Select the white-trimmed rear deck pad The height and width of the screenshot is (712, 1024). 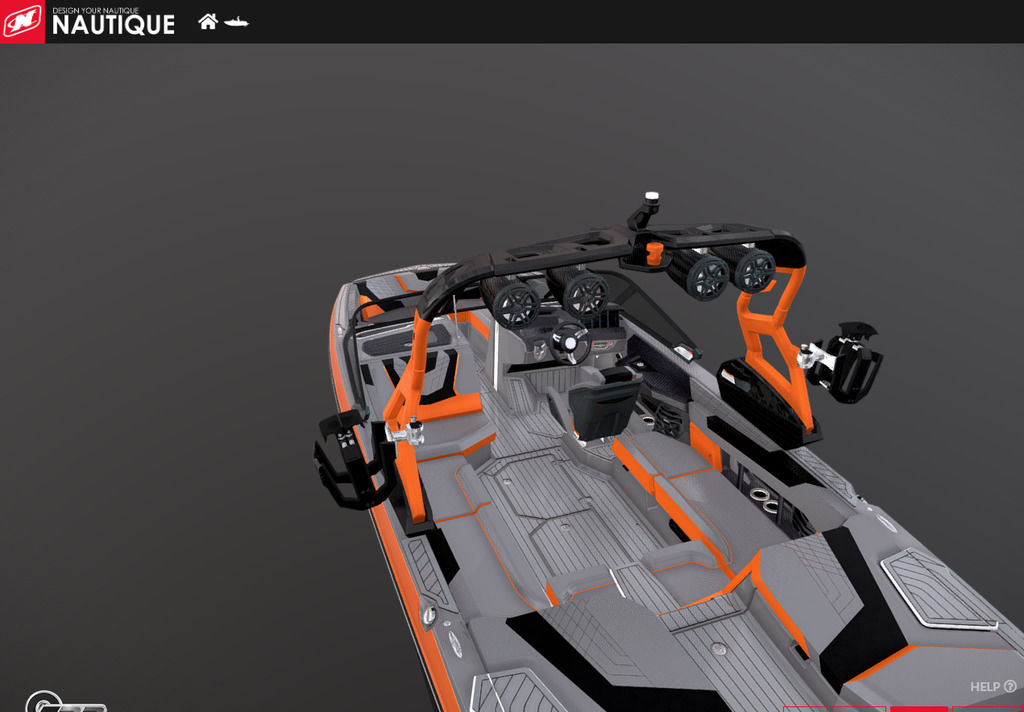coord(935,590)
